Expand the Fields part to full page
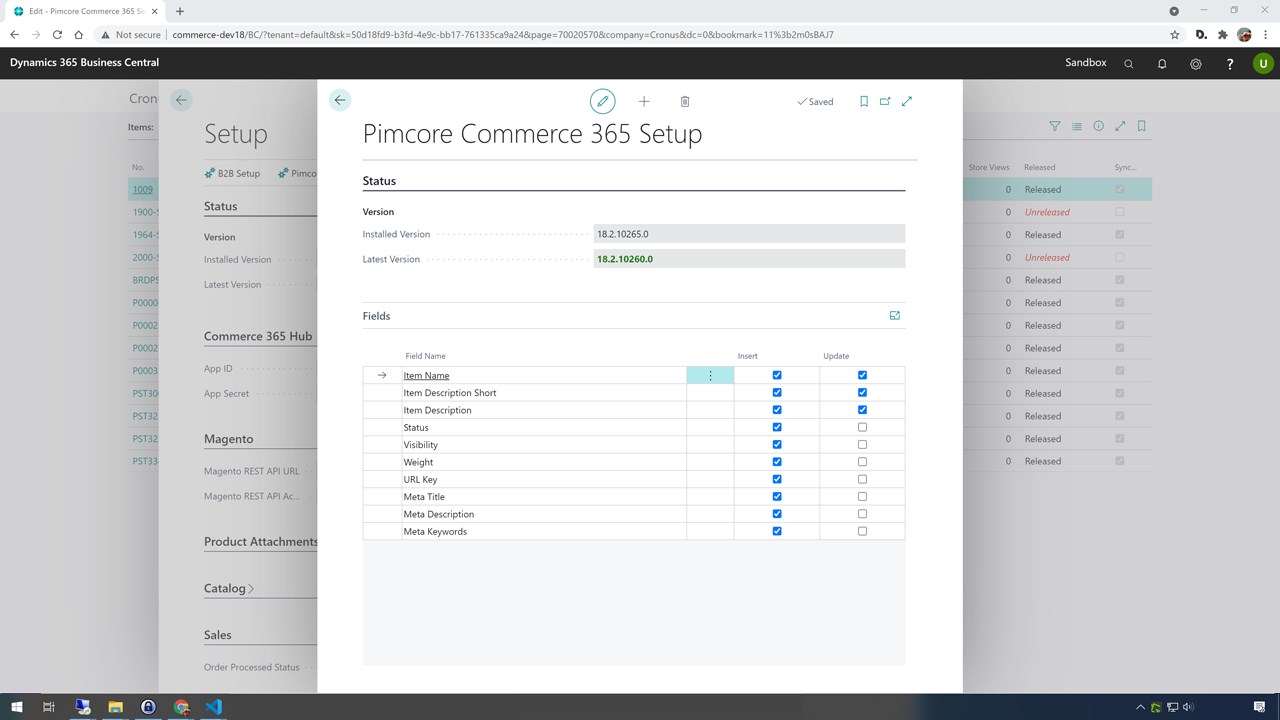Image resolution: width=1280 pixels, height=720 pixels. click(895, 315)
